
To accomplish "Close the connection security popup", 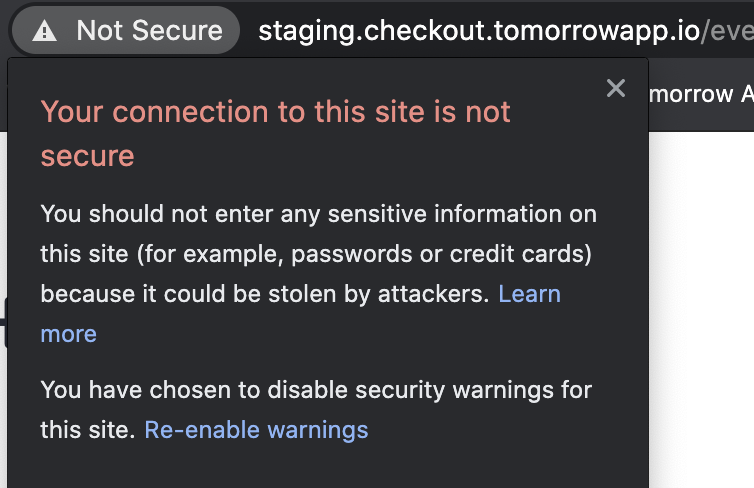I will click(x=616, y=89).
